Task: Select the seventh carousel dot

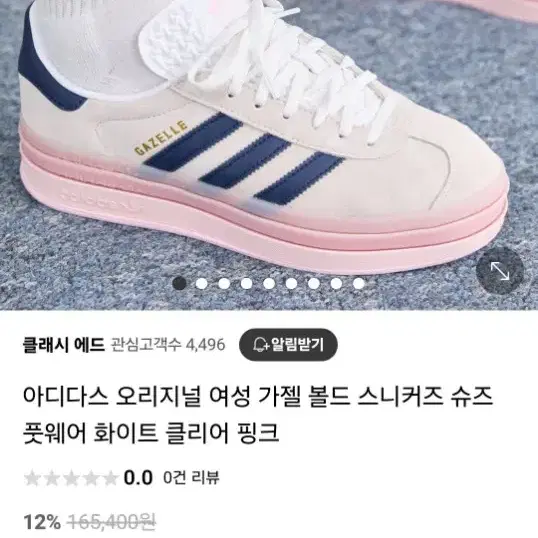Action: (x=314, y=283)
